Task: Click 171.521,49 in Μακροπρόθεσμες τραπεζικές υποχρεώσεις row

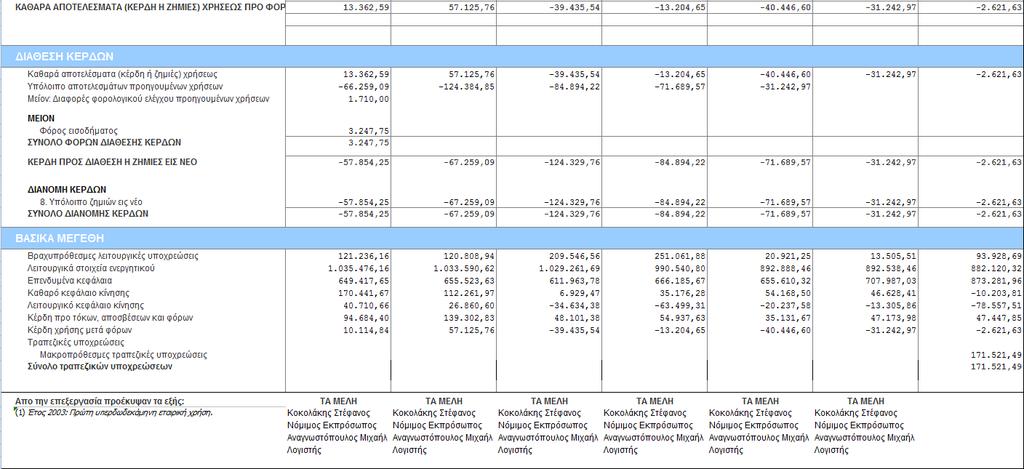Action: pos(997,355)
